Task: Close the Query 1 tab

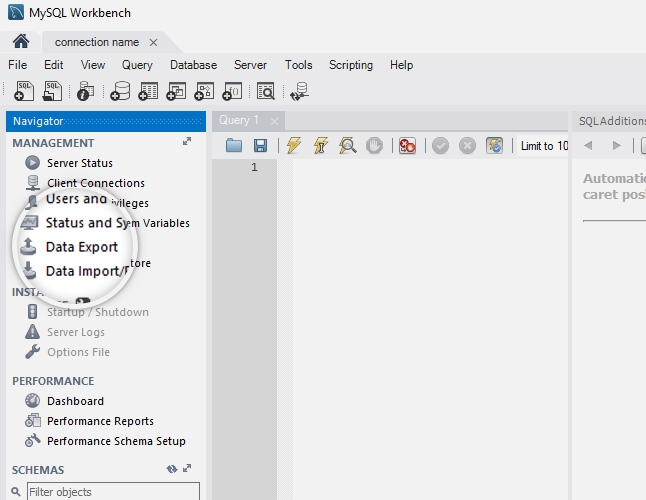Action: click(274, 121)
